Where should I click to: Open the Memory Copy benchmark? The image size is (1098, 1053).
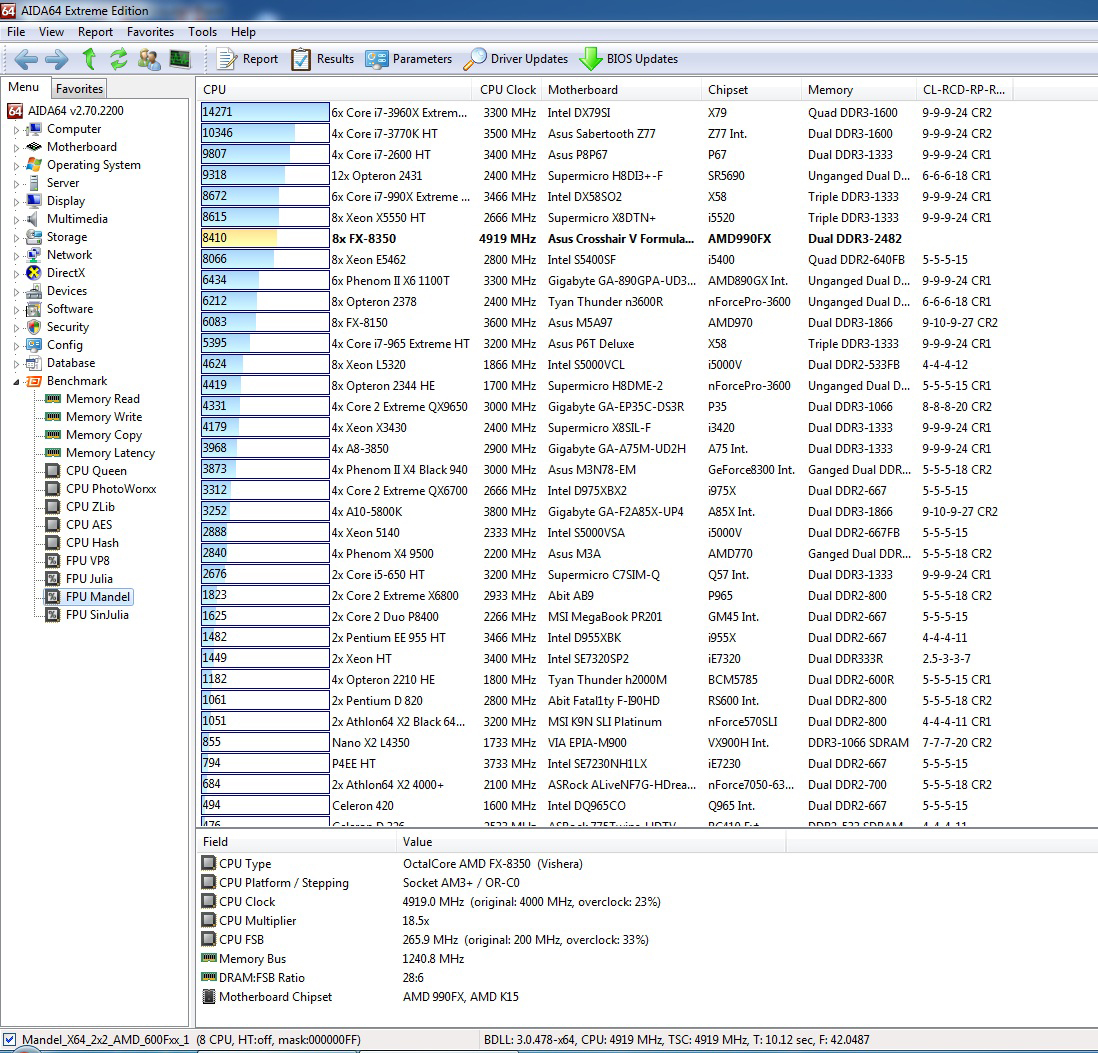coord(104,435)
